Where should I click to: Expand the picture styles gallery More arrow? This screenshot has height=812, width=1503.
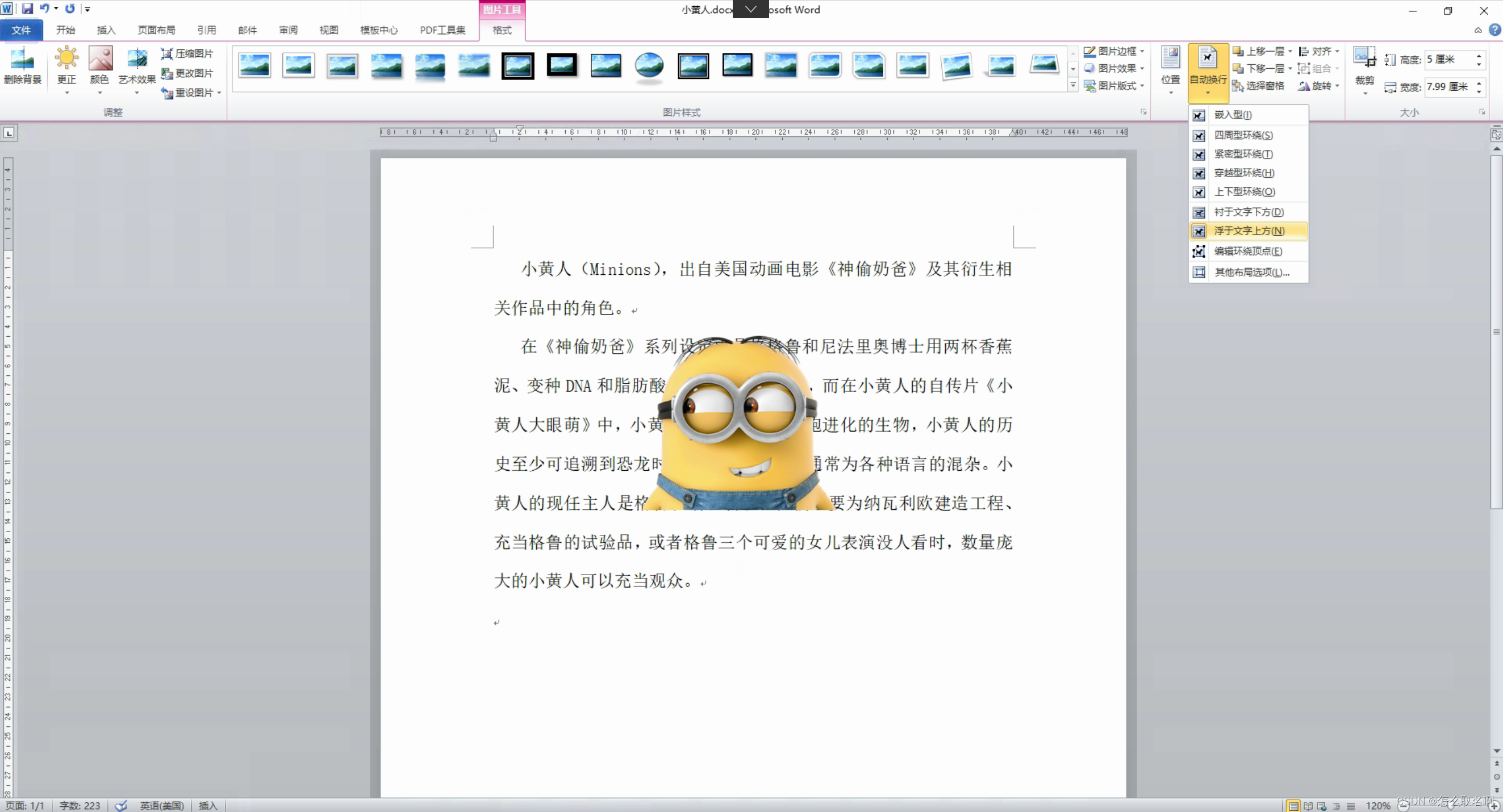pos(1073,85)
